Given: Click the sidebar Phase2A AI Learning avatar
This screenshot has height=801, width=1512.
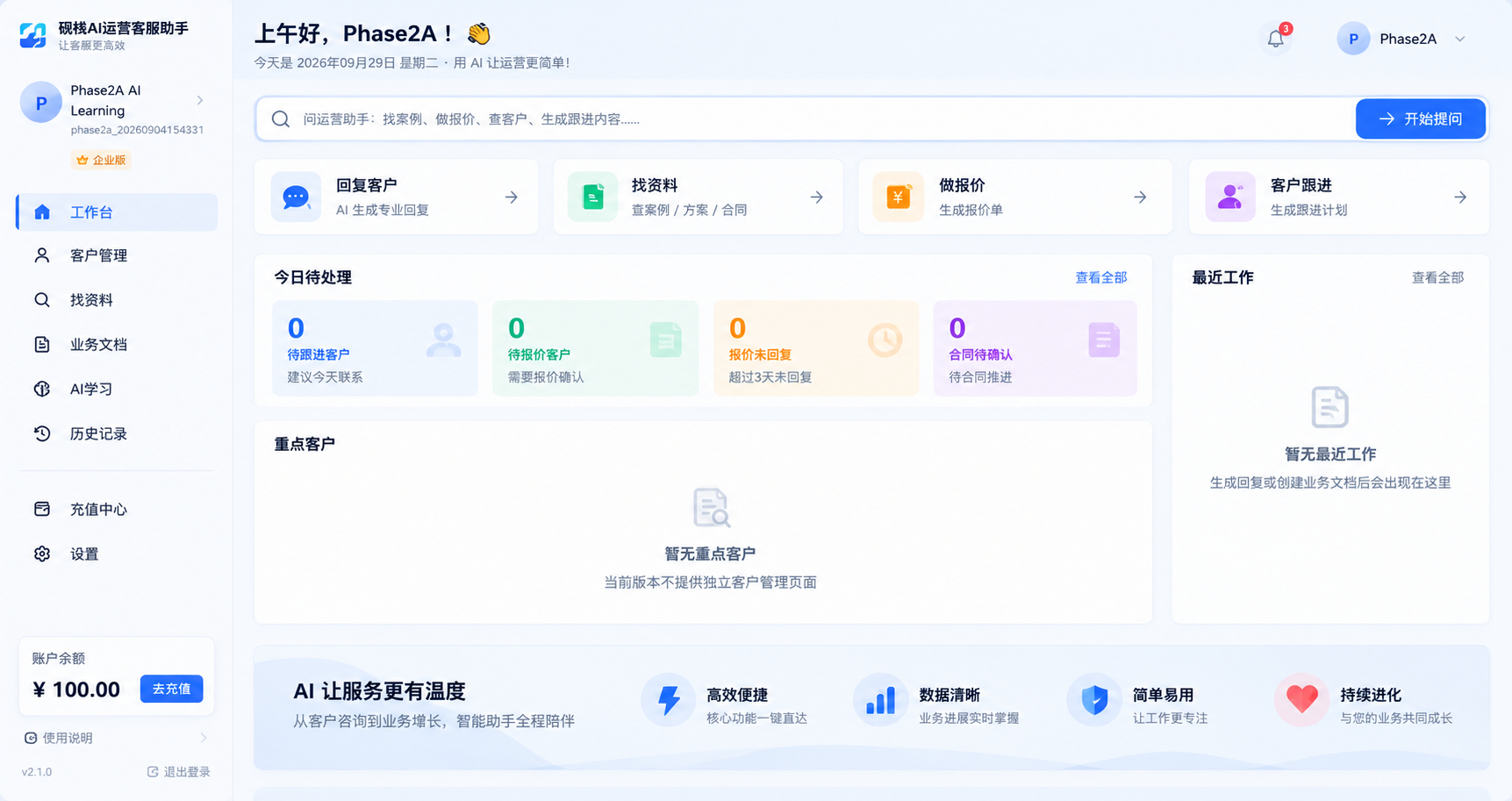Looking at the screenshot, I should coord(40,103).
